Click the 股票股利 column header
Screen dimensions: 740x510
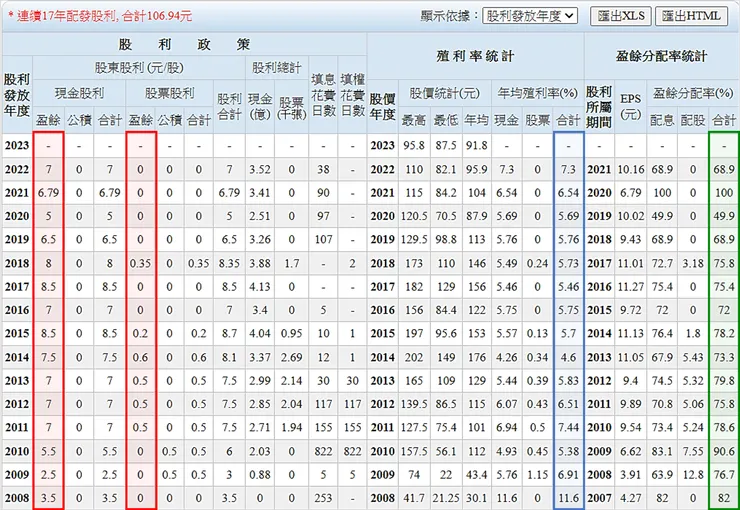click(169, 93)
